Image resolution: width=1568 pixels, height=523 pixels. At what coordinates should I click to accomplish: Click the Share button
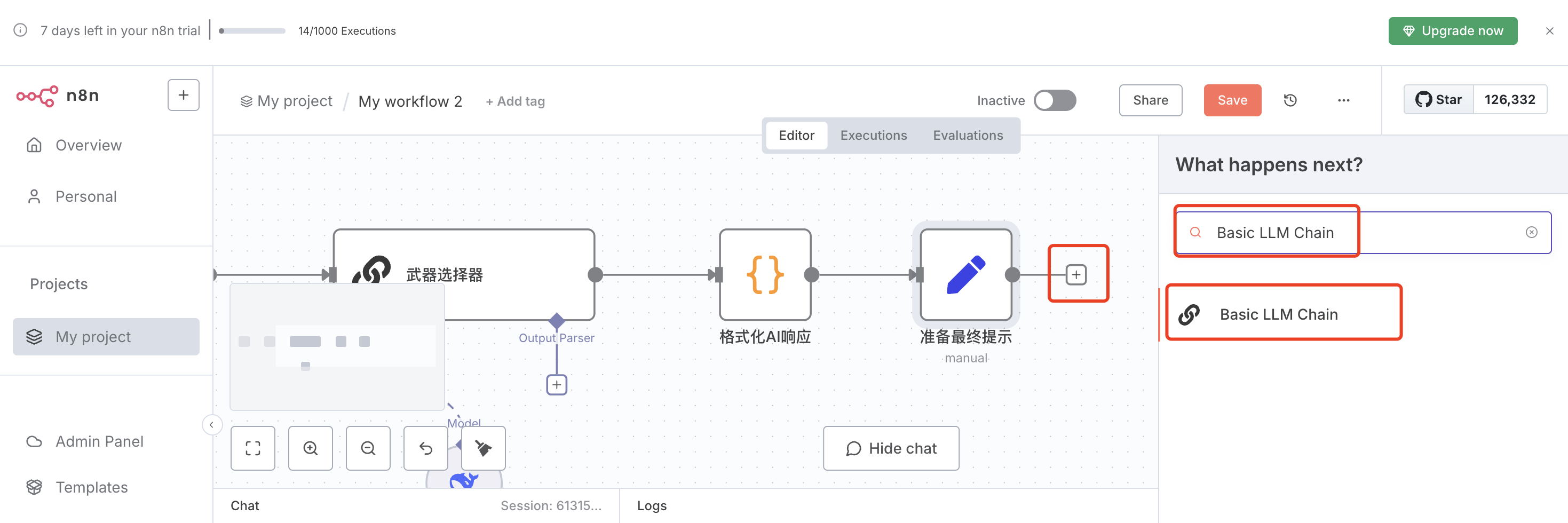point(1150,100)
